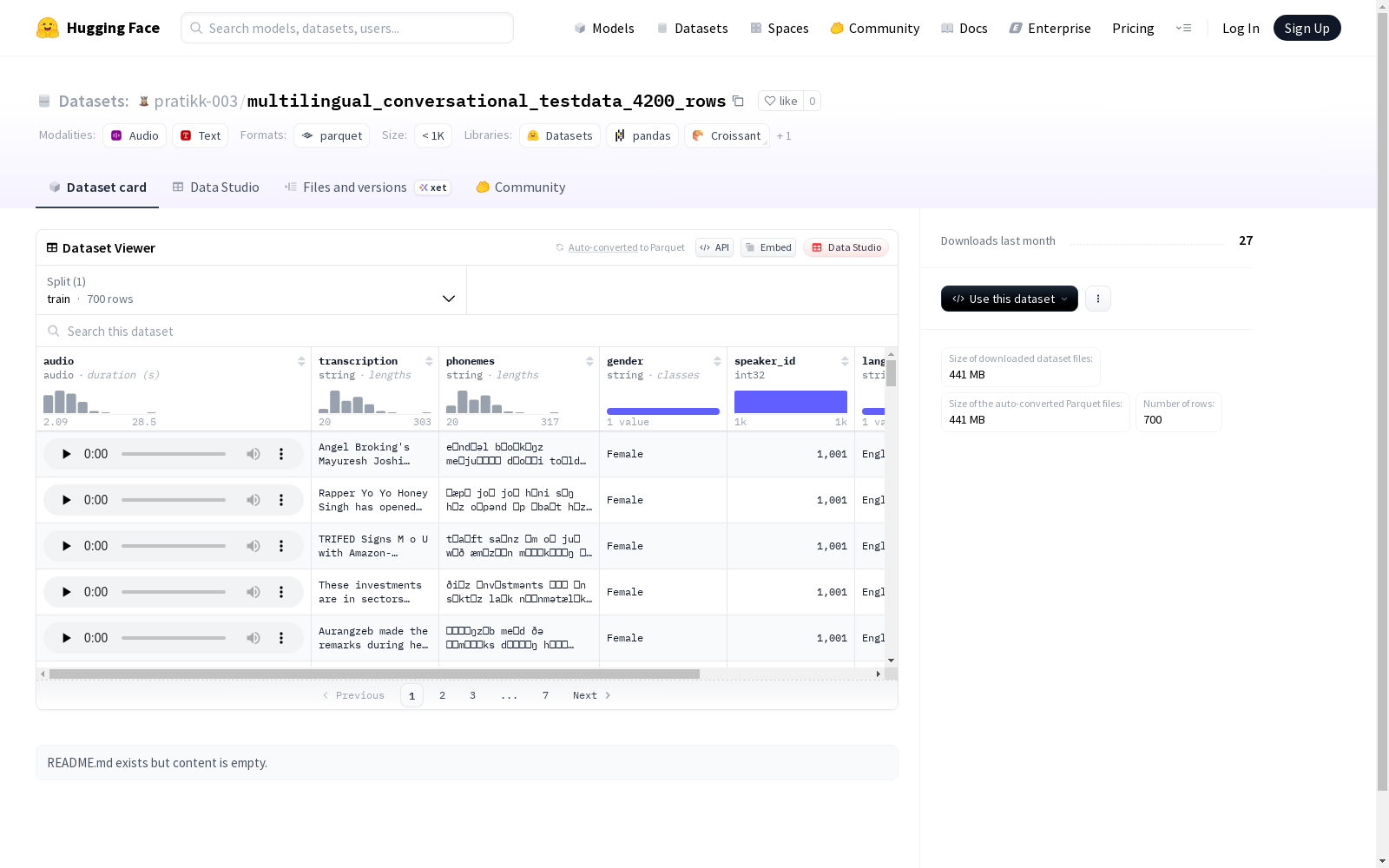Image resolution: width=1389 pixels, height=868 pixels.
Task: Open the navigation more-menu icon next to Pricing
Action: pos(1183,28)
